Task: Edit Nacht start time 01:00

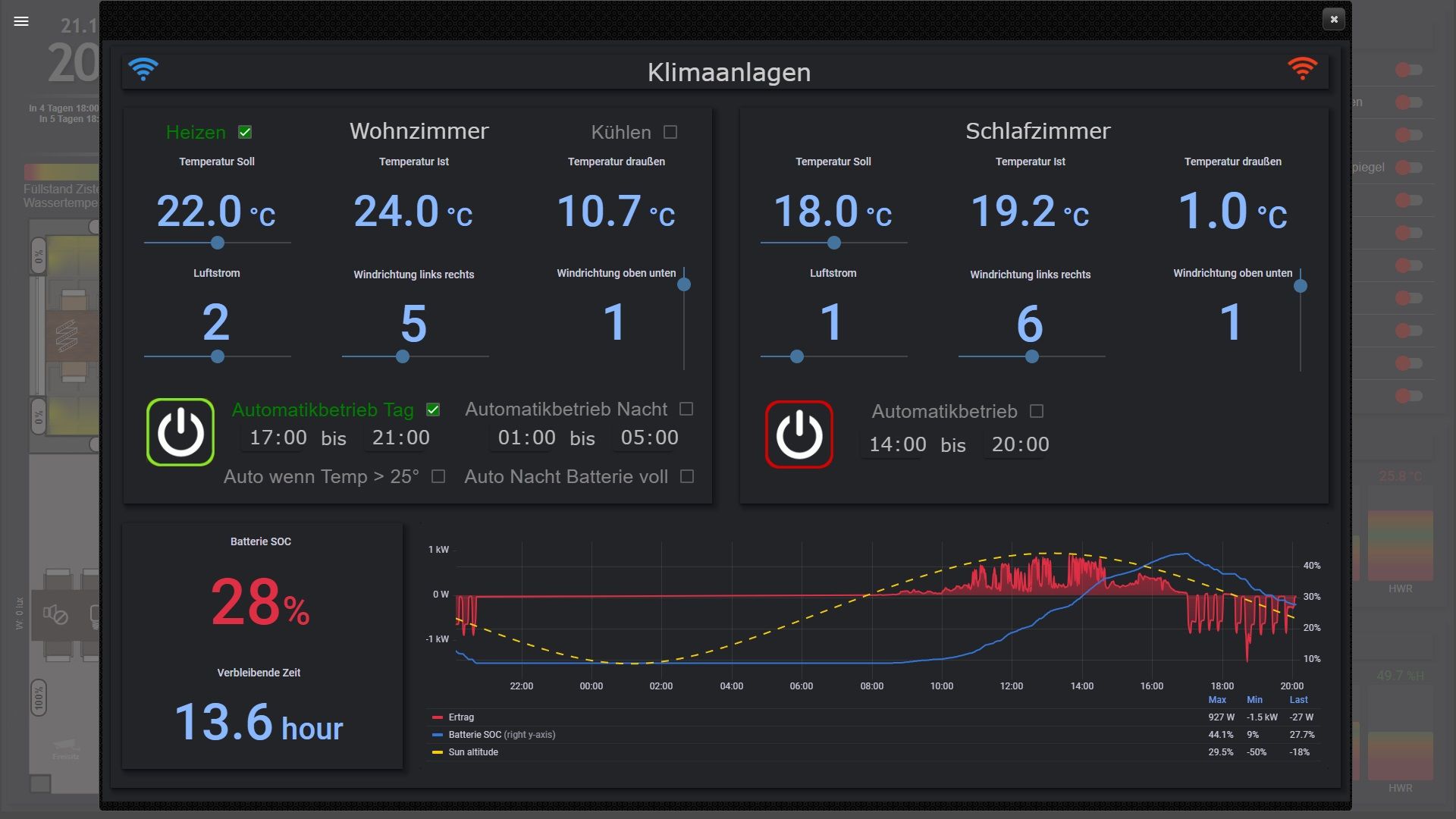Action: 527,438
